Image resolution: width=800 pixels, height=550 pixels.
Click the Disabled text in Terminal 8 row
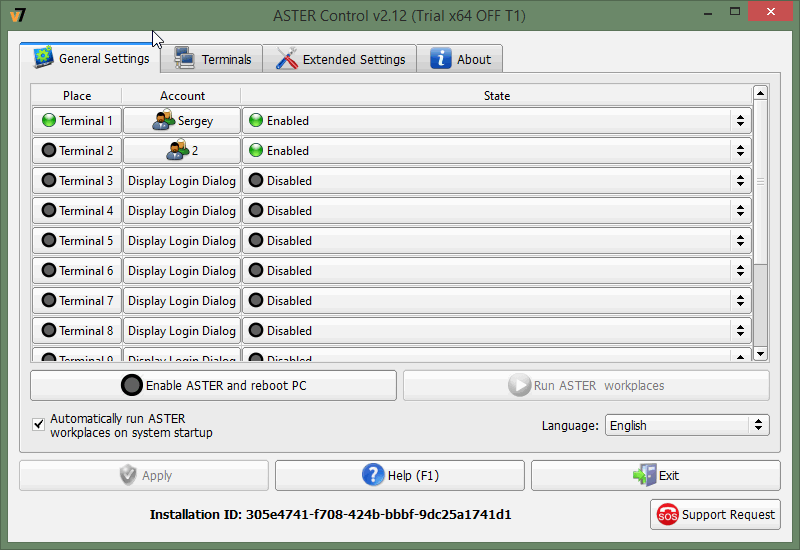pyautogui.click(x=289, y=331)
